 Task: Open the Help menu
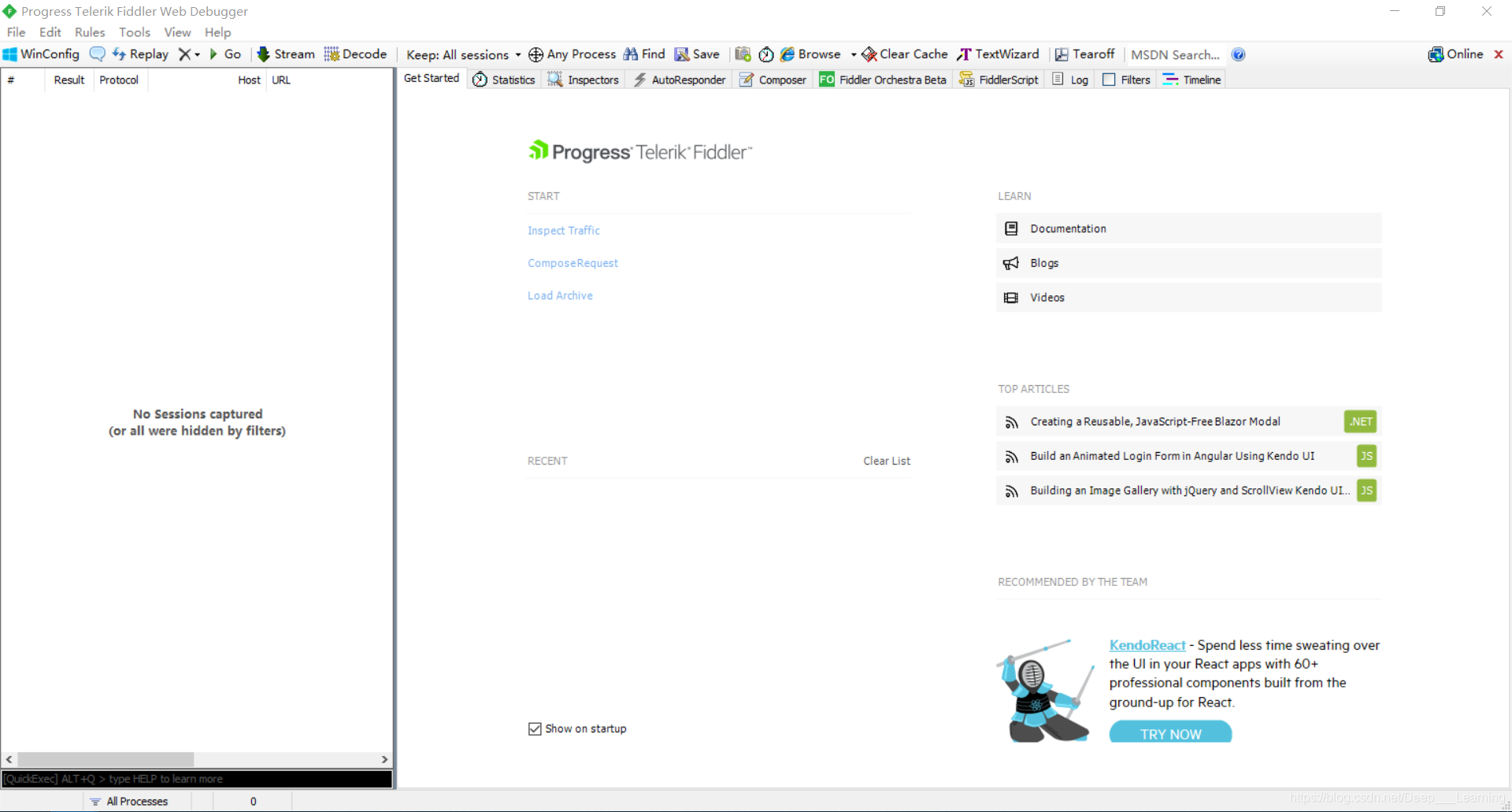tap(218, 32)
